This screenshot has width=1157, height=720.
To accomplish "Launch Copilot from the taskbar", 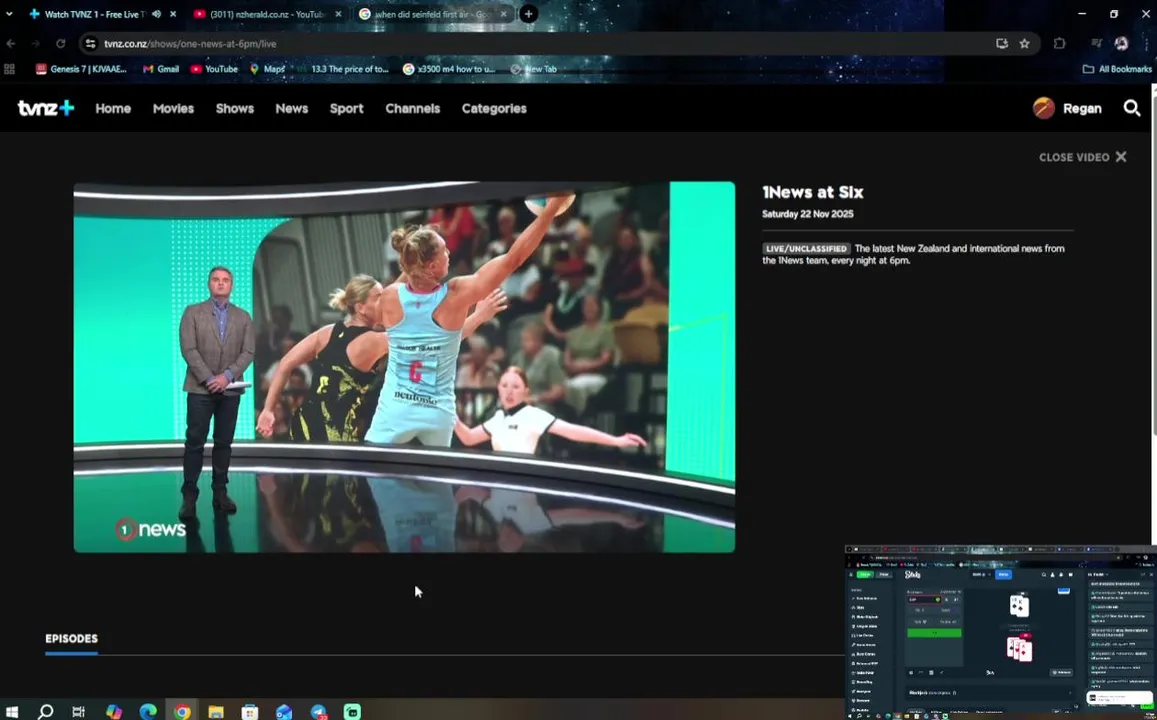I will click(114, 712).
